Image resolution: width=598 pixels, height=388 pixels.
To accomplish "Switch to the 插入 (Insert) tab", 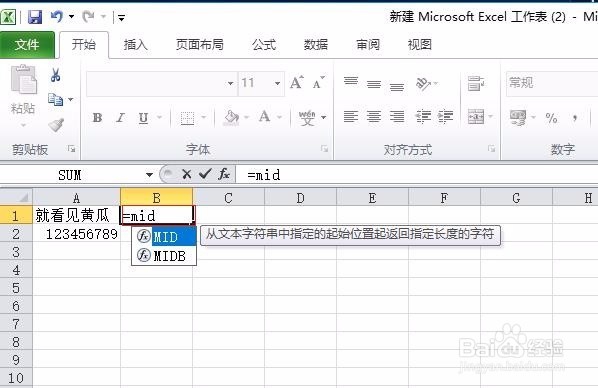I will point(135,45).
